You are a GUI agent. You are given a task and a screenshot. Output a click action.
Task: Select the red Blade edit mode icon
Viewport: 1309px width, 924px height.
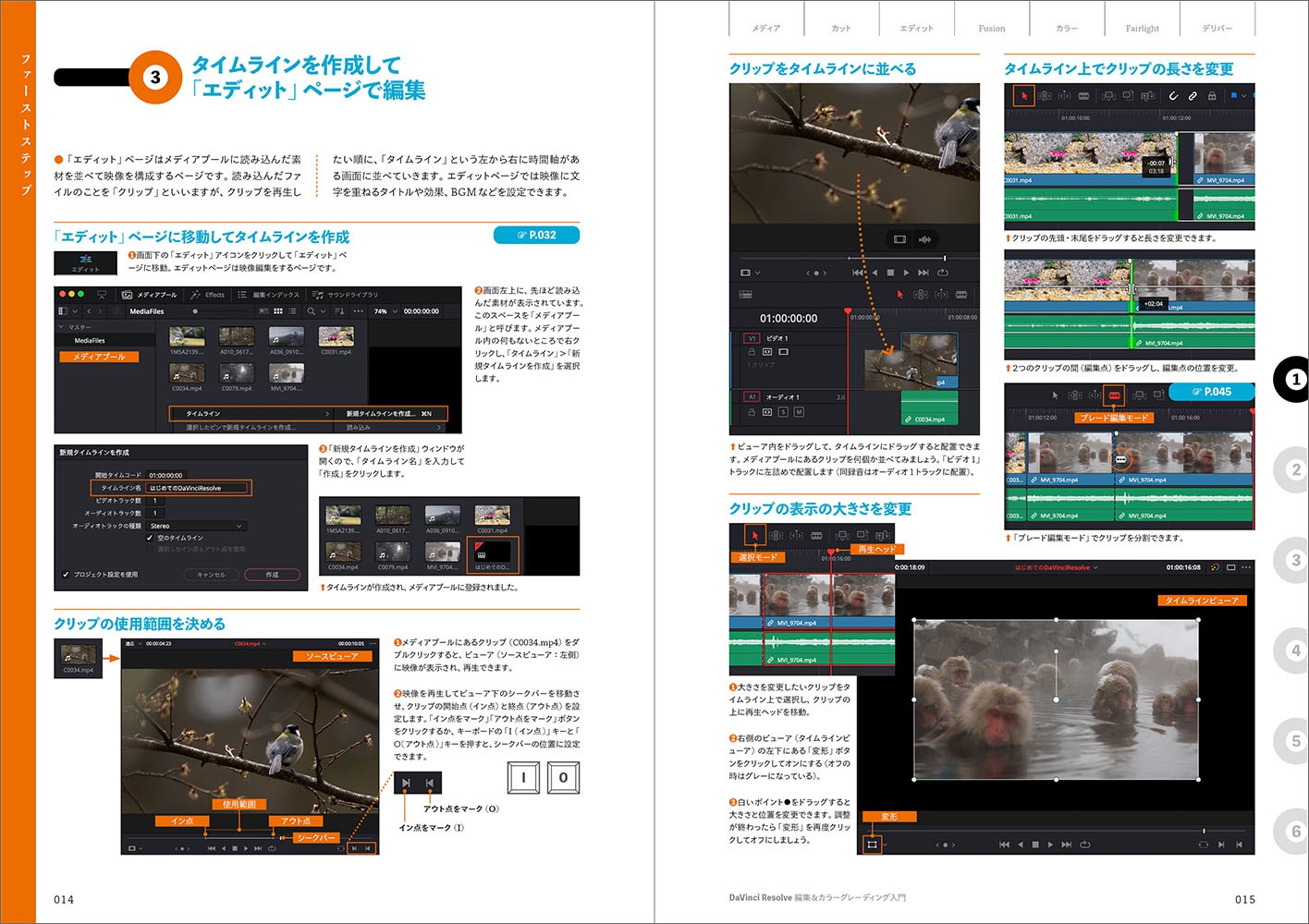(1114, 395)
